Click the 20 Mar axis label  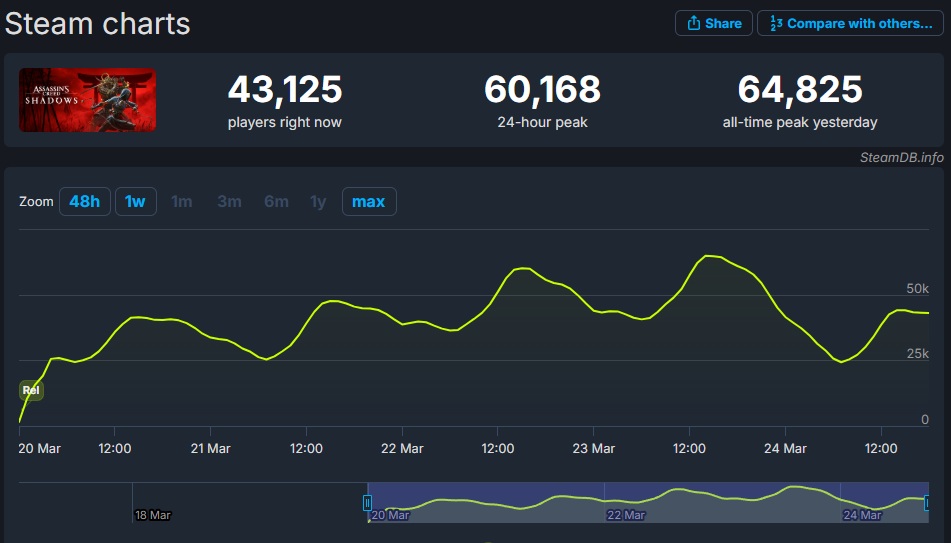point(39,448)
